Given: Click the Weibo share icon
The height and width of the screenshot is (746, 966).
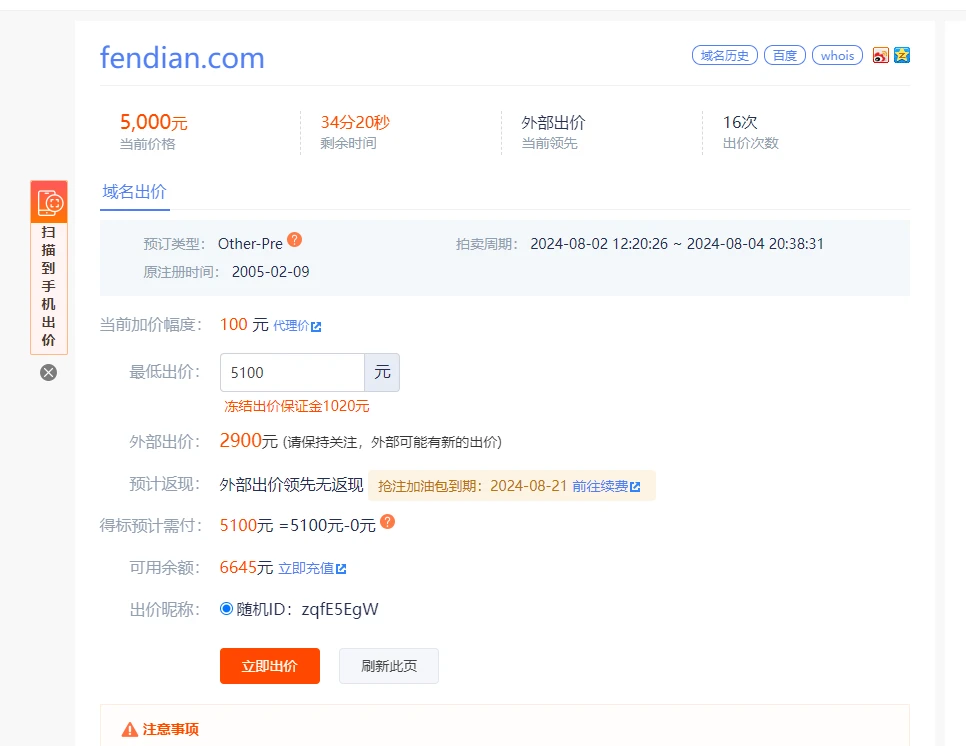Looking at the screenshot, I should [881, 56].
